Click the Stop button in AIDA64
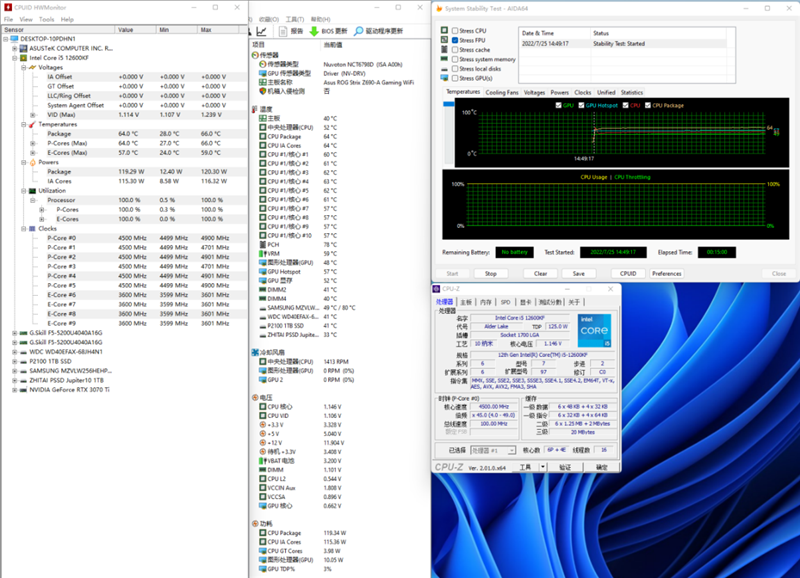800x578 pixels. pos(491,274)
